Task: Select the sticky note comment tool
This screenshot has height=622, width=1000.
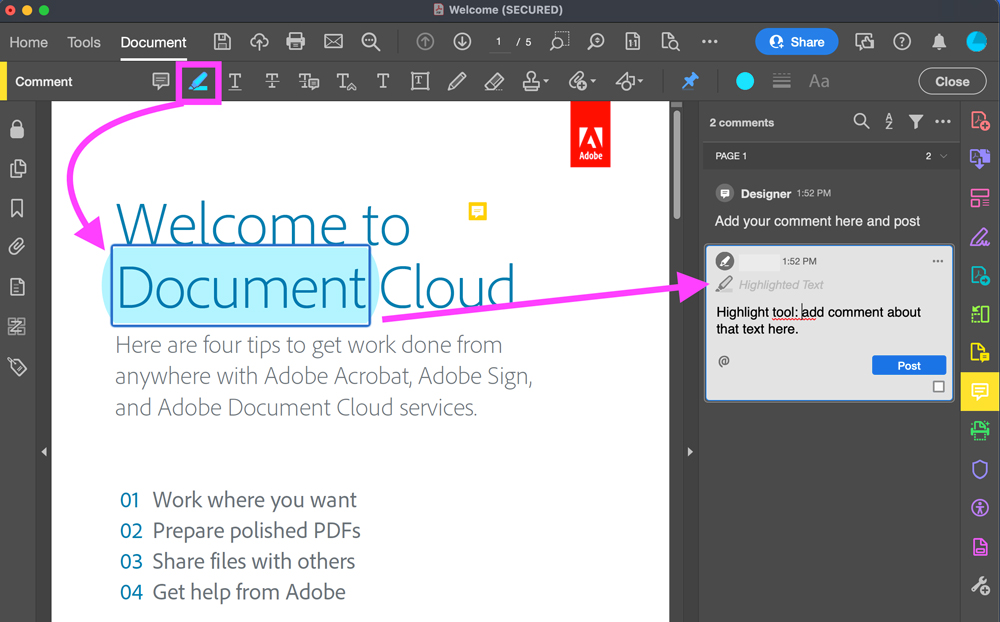Action: click(160, 81)
